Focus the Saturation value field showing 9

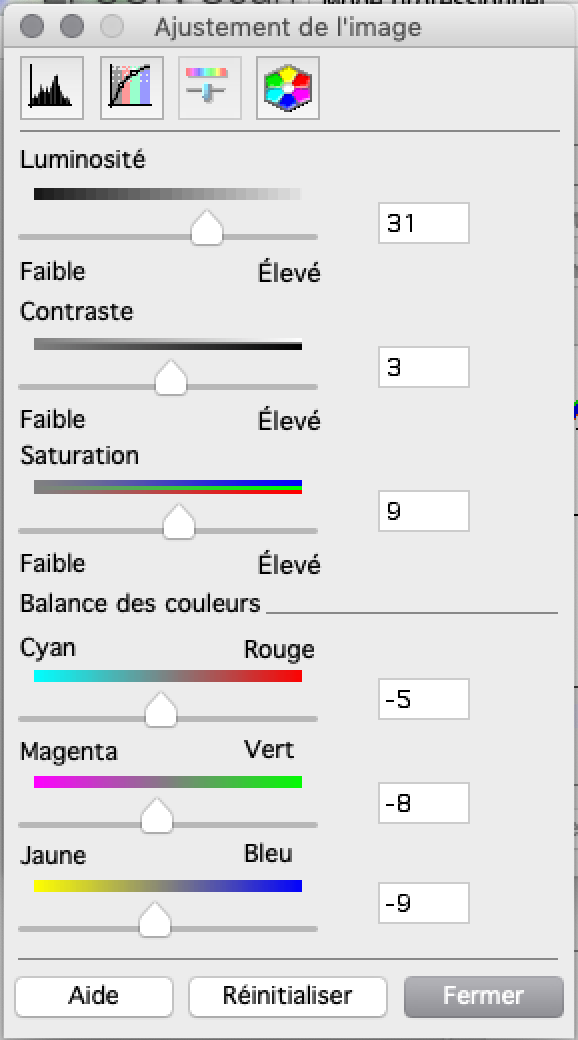(x=423, y=511)
